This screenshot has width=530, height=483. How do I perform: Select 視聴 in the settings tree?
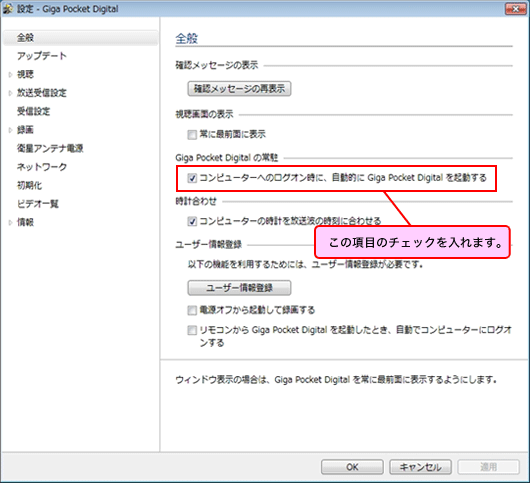[x=25, y=74]
